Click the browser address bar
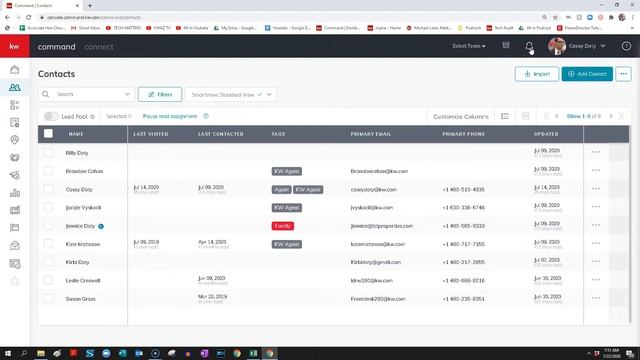Screen dimensions: 640x360 pyautogui.click(x=286, y=17)
